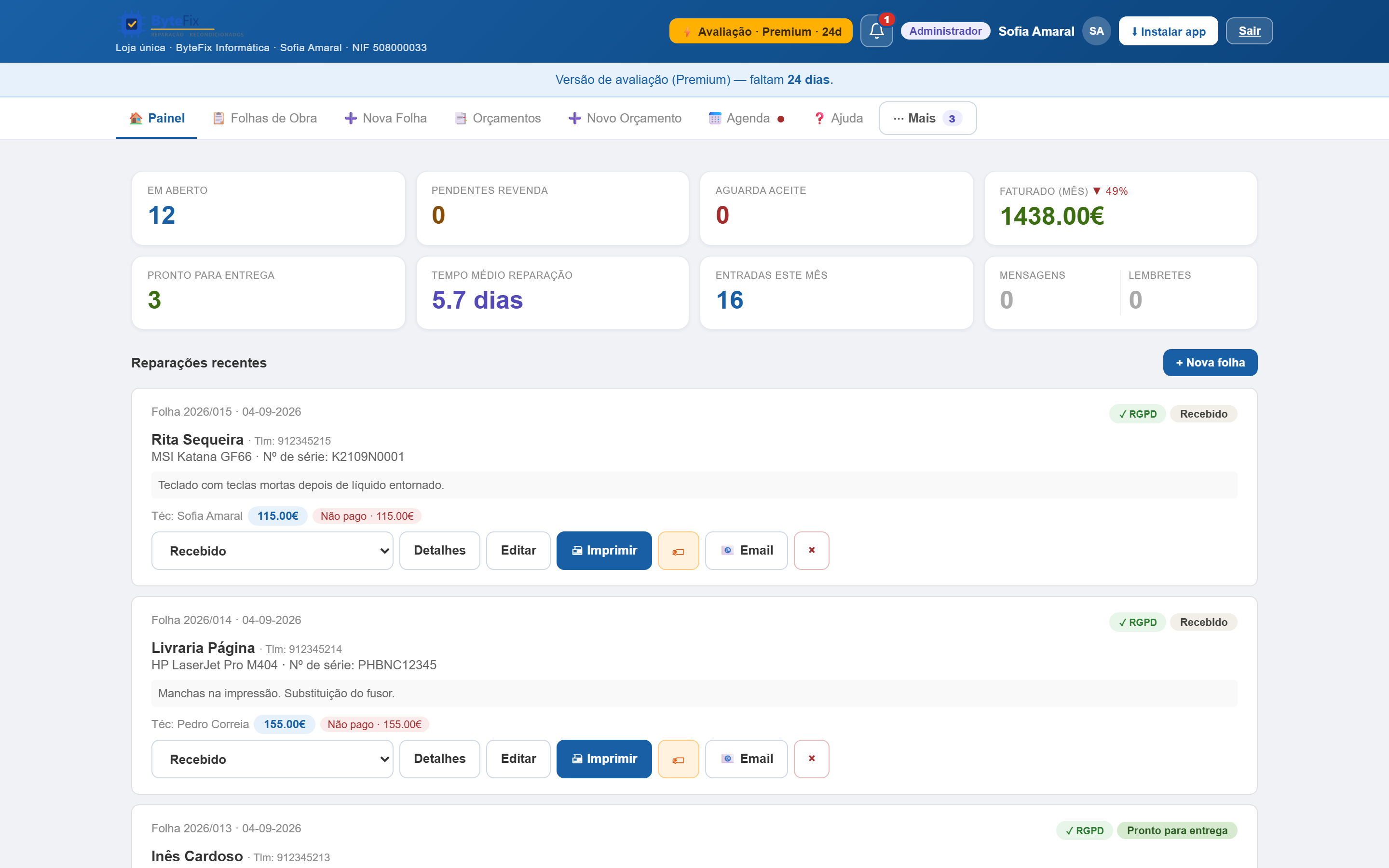This screenshot has width=1389, height=868.
Task: Click the Não pago · 155.00€ badge
Action: point(374,724)
